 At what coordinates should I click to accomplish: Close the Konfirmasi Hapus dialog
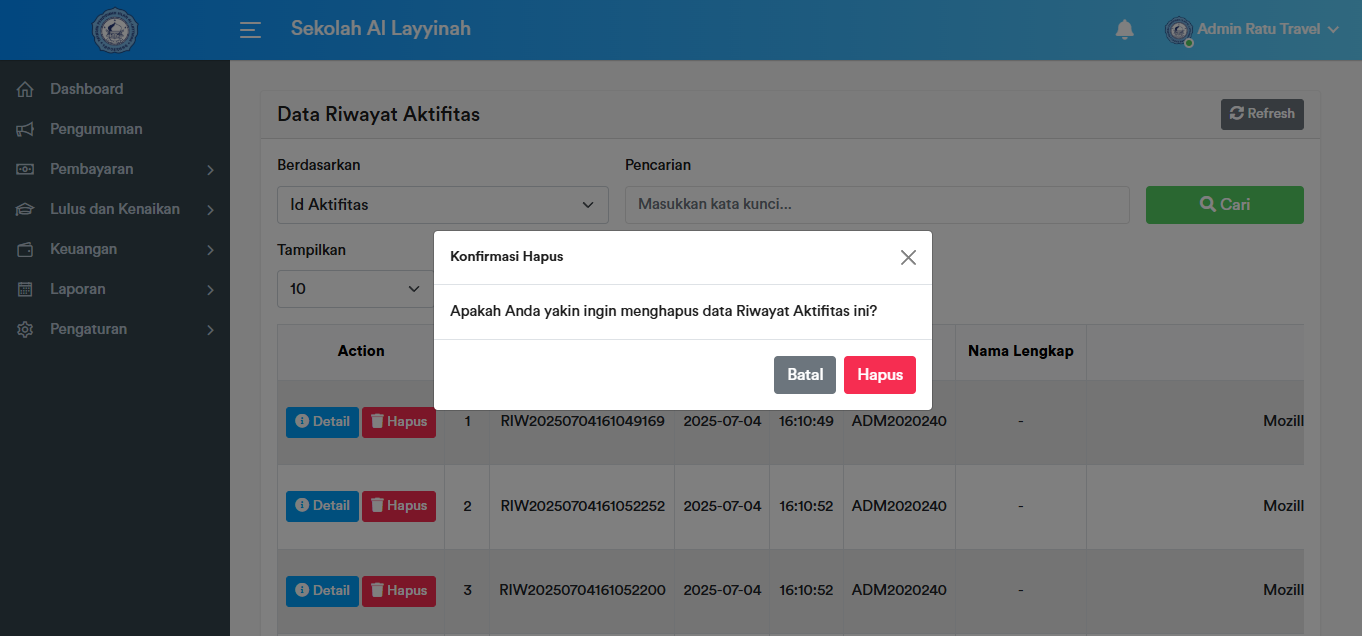tap(907, 257)
